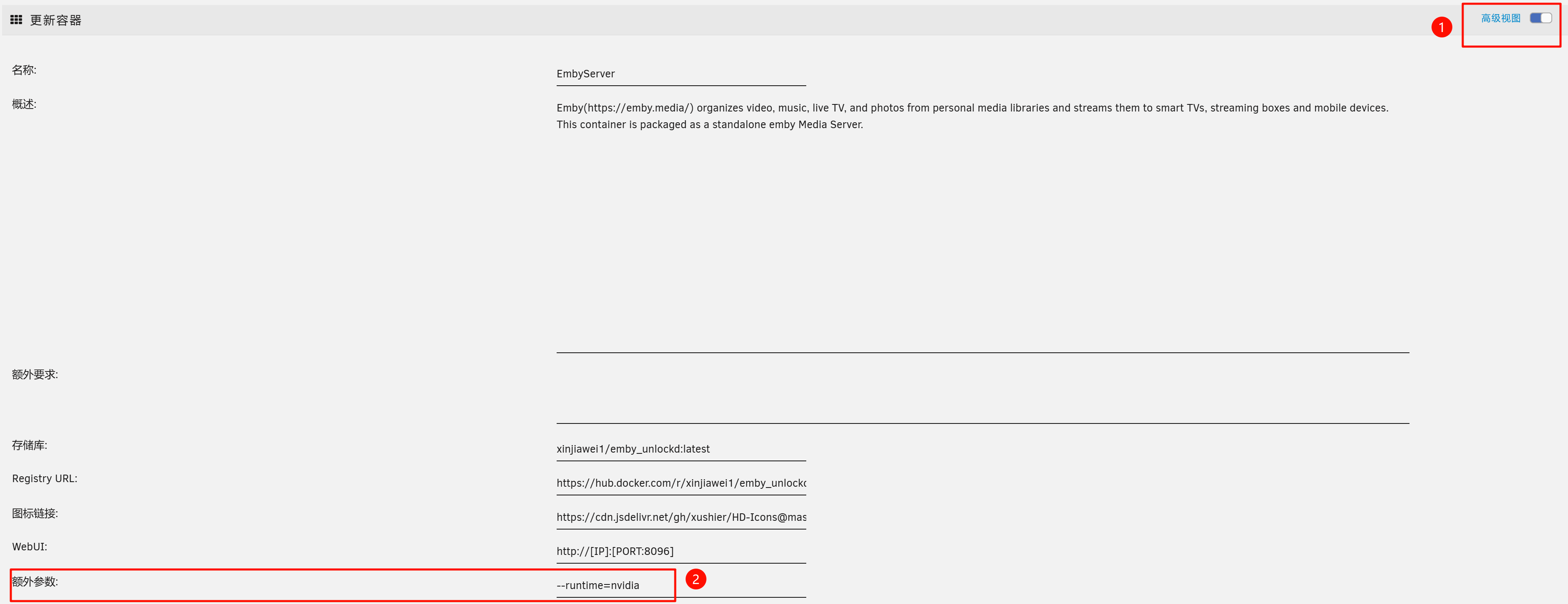Click the 额外要求: label
This screenshot has width=1568, height=604.
[35, 374]
